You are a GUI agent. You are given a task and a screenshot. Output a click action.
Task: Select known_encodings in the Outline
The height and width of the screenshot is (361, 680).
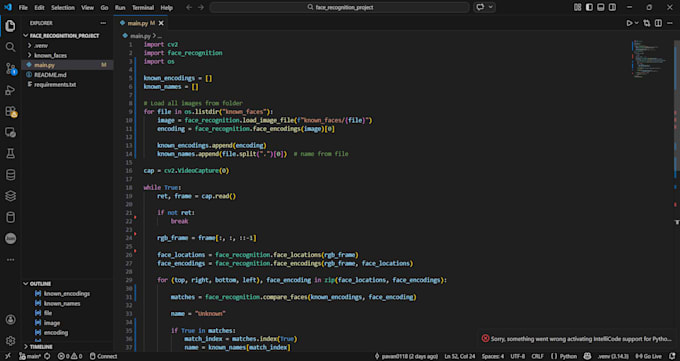point(67,294)
